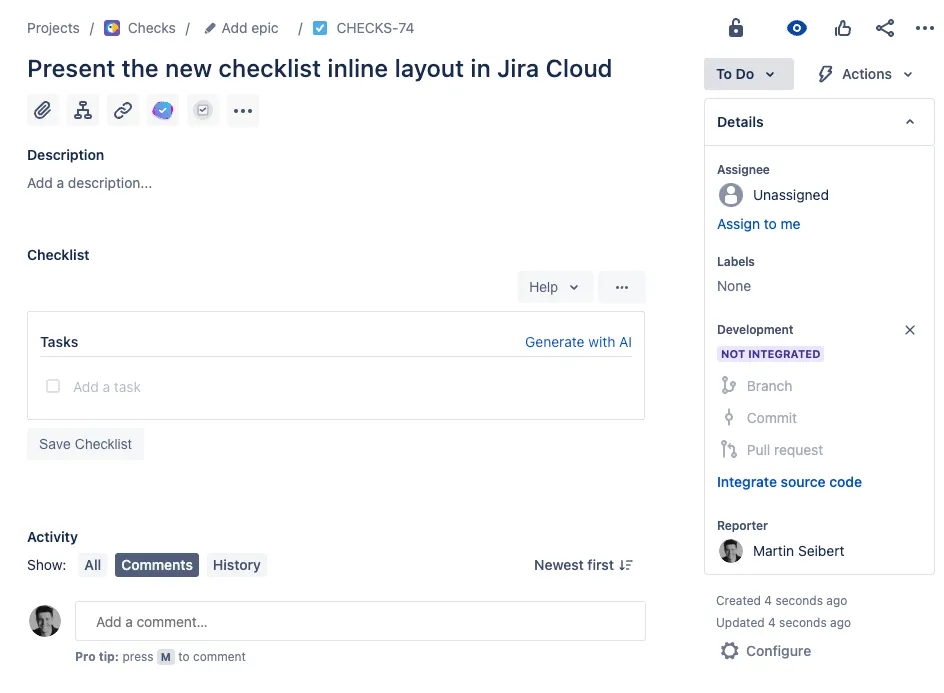Click the Add a comment box

pos(360,621)
